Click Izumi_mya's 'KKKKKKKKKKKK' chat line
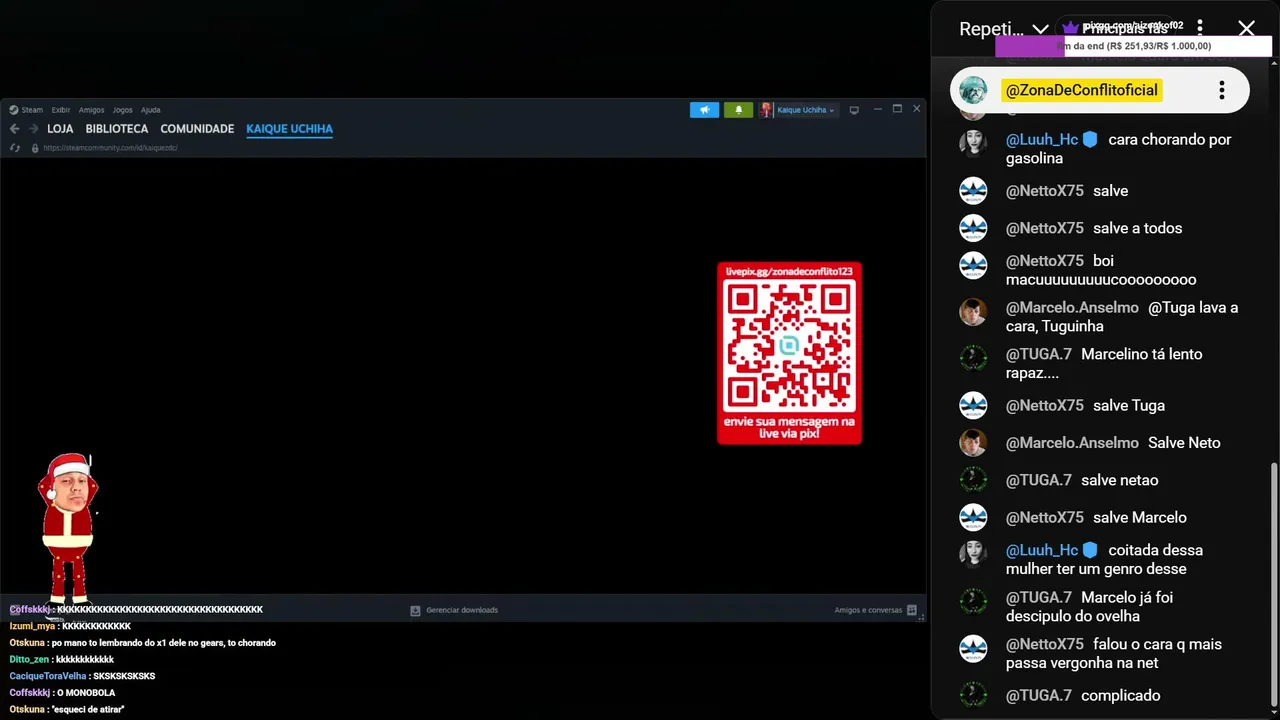Viewport: 1280px width, 720px height. (x=70, y=626)
